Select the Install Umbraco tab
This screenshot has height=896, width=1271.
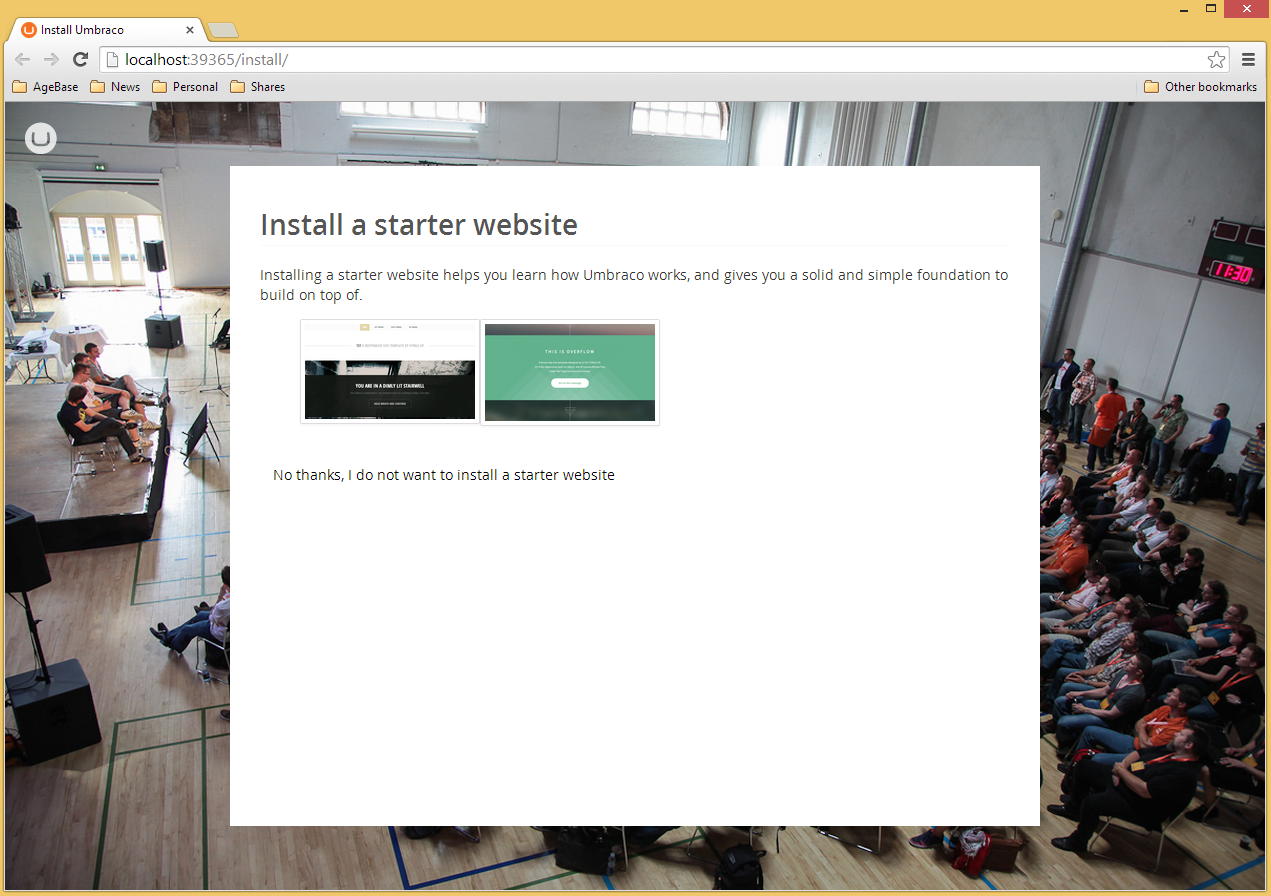pyautogui.click(x=108, y=30)
